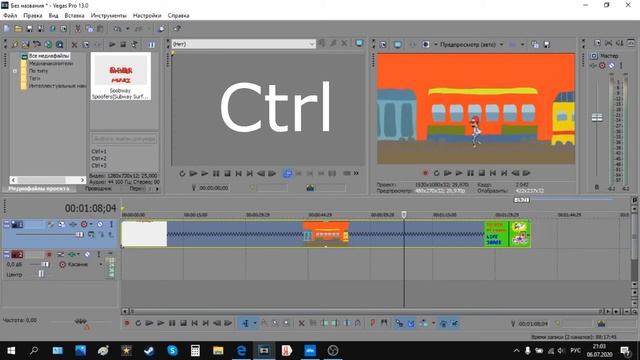This screenshot has height=360, width=640.
Task: Remove selected media with X icon
Action: (x=74, y=44)
